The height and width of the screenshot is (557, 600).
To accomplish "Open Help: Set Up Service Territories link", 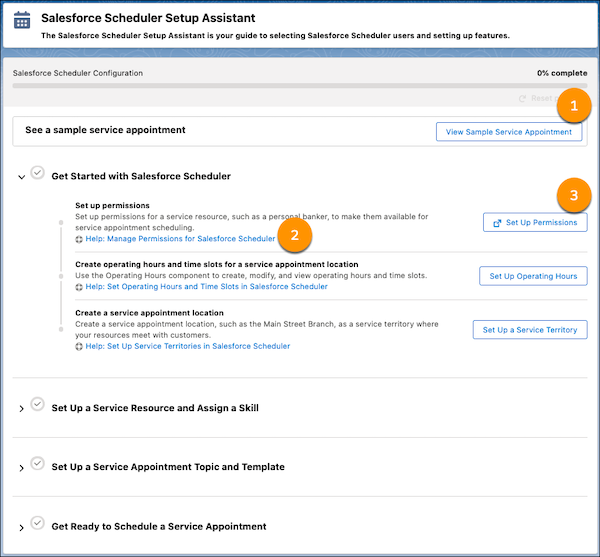I will coord(188,346).
